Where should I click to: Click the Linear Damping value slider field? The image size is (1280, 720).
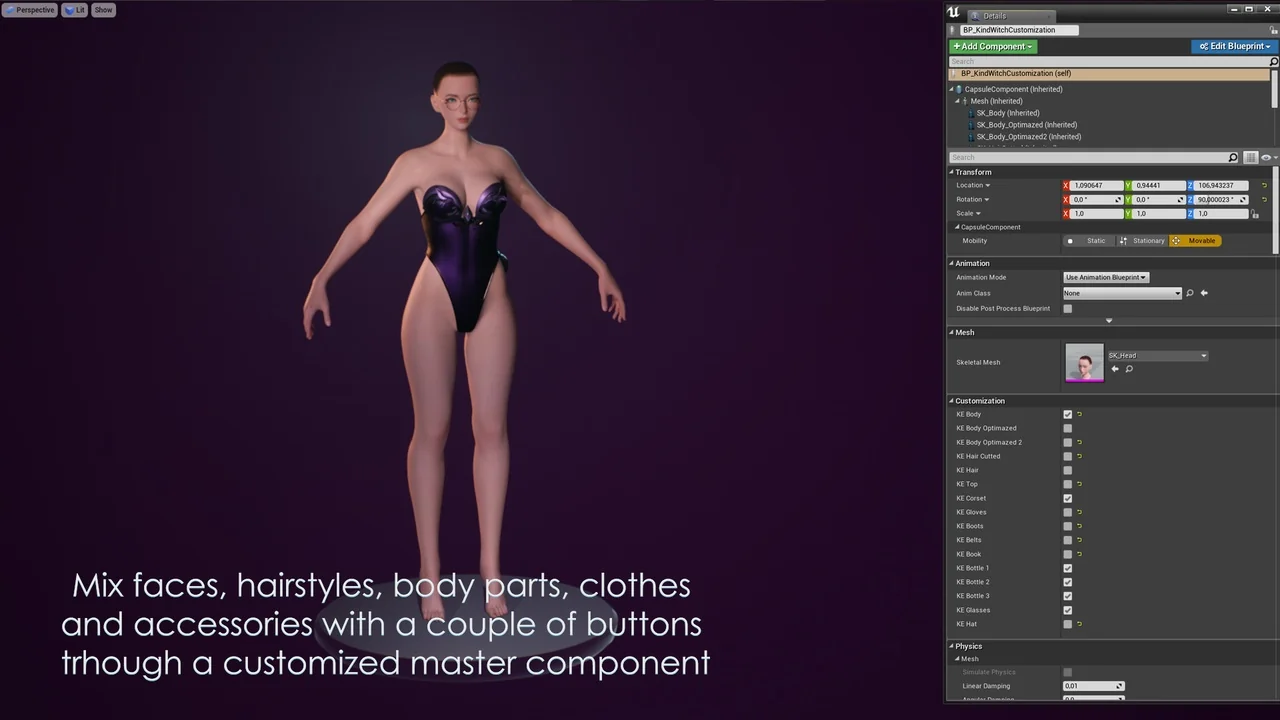tap(1093, 686)
